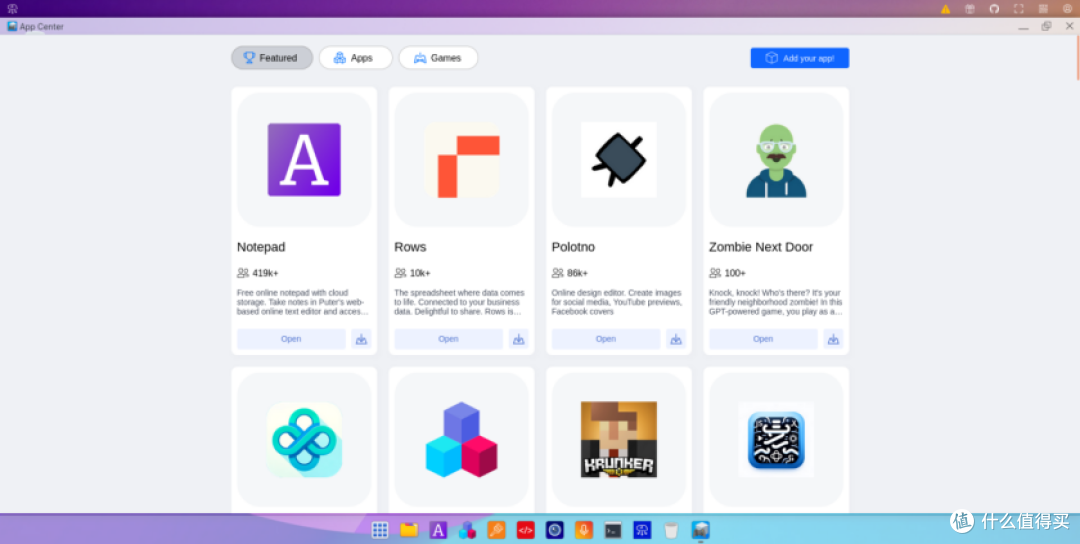This screenshot has width=1080, height=544.
Task: Show the QR code icon in top bar
Action: coord(1043,9)
